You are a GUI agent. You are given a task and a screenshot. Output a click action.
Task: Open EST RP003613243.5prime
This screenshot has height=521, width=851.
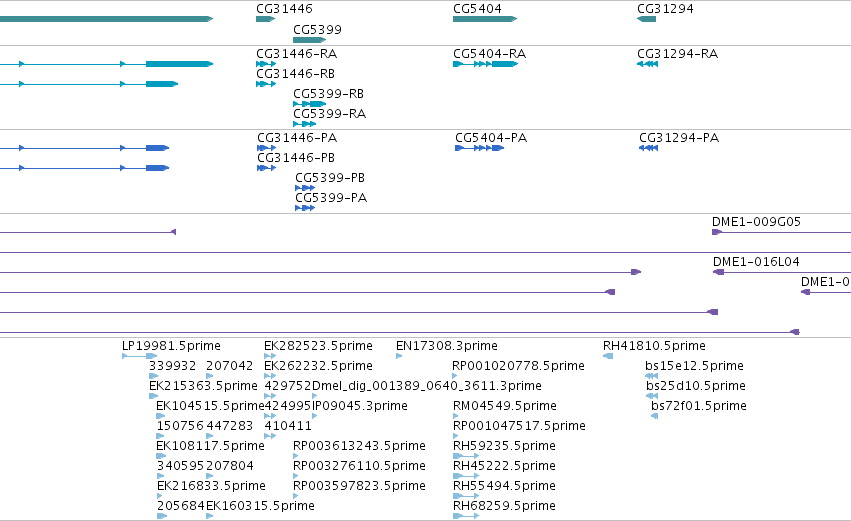tap(359, 447)
